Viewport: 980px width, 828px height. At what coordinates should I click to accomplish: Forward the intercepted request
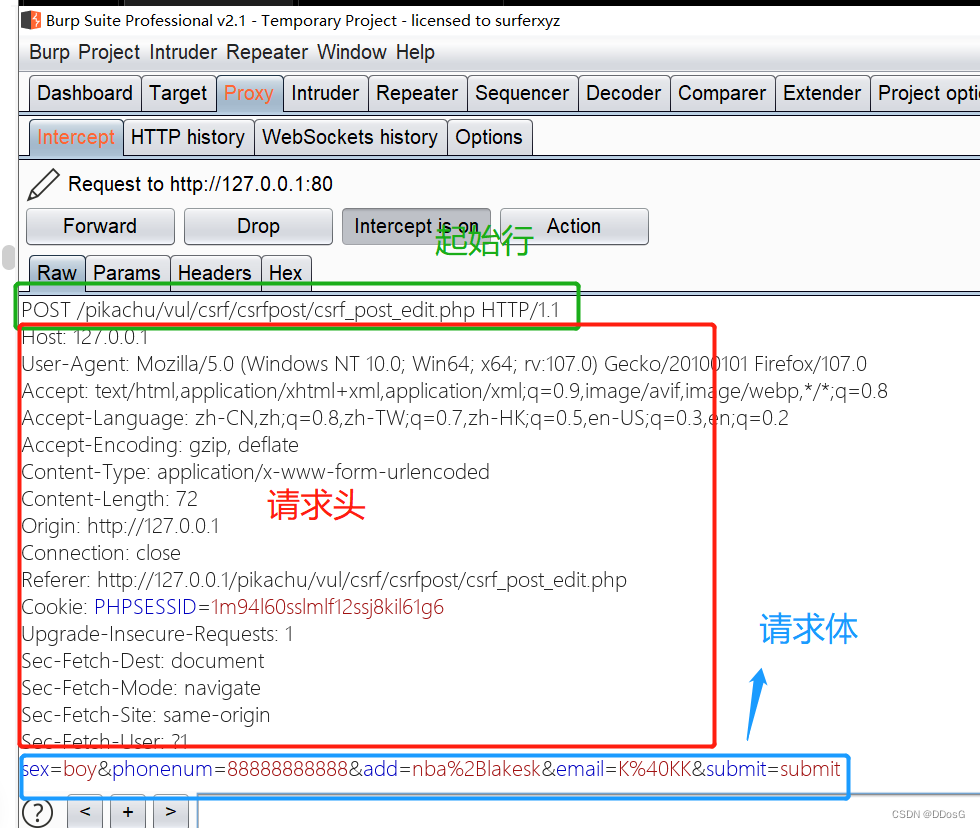[100, 226]
